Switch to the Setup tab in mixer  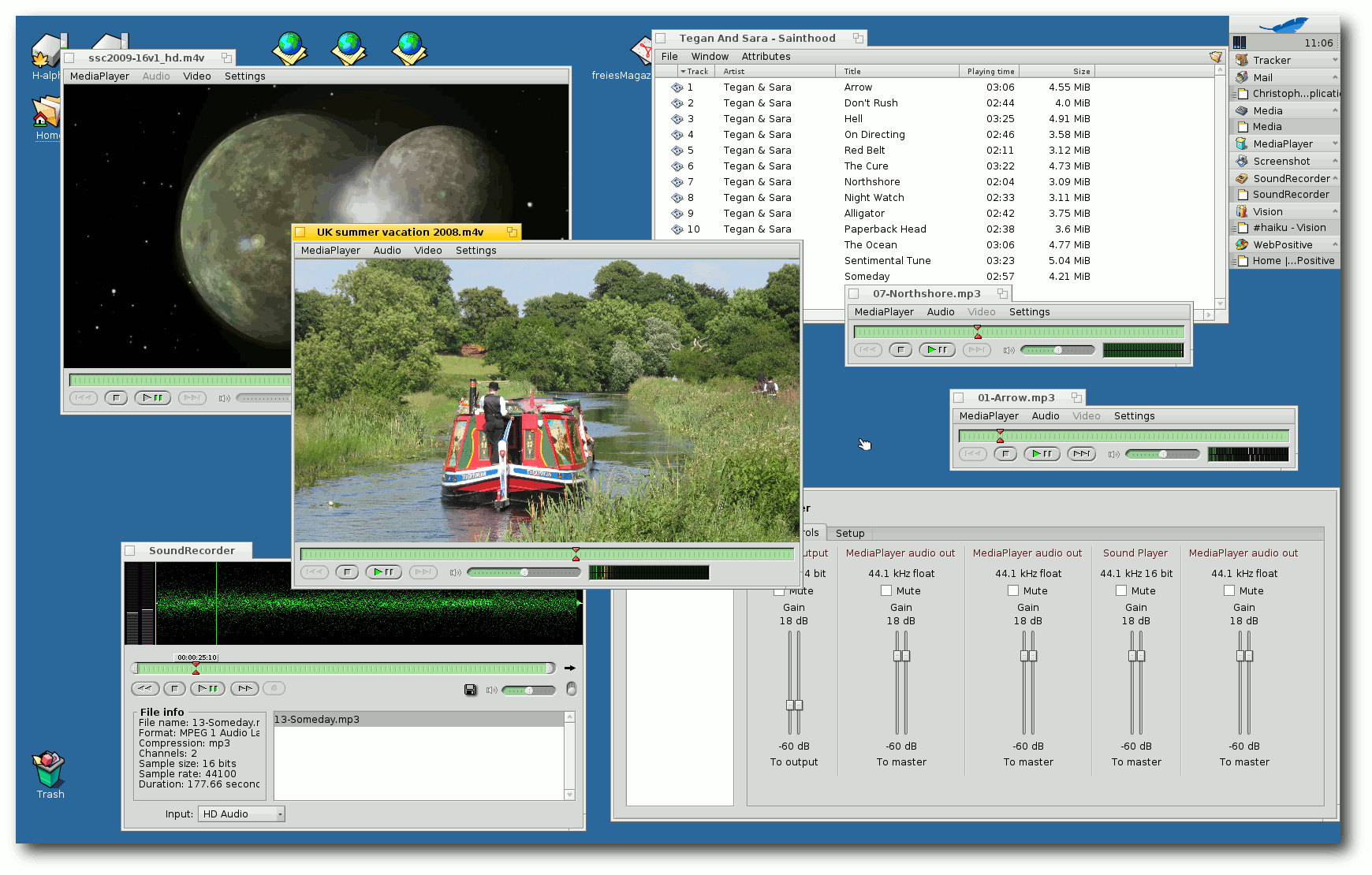pyautogui.click(x=849, y=534)
